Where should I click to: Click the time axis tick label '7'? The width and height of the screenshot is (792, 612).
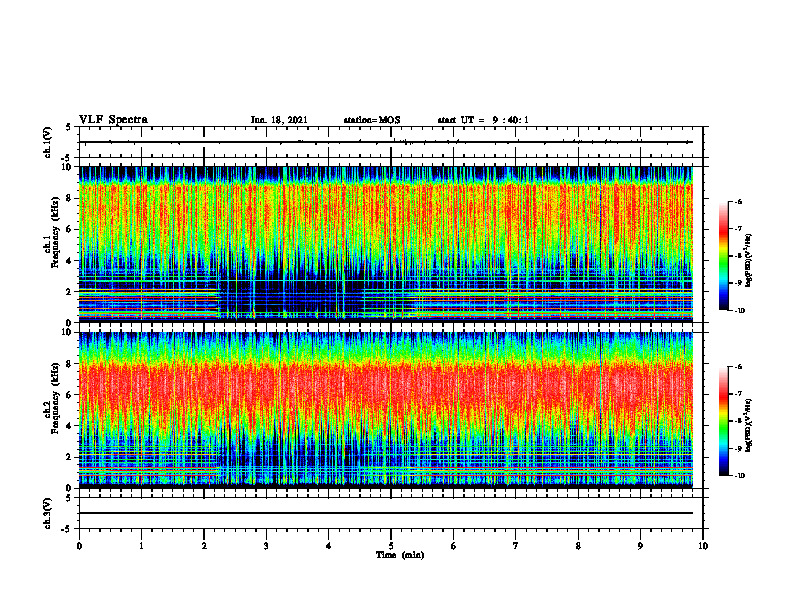pyautogui.click(x=516, y=546)
